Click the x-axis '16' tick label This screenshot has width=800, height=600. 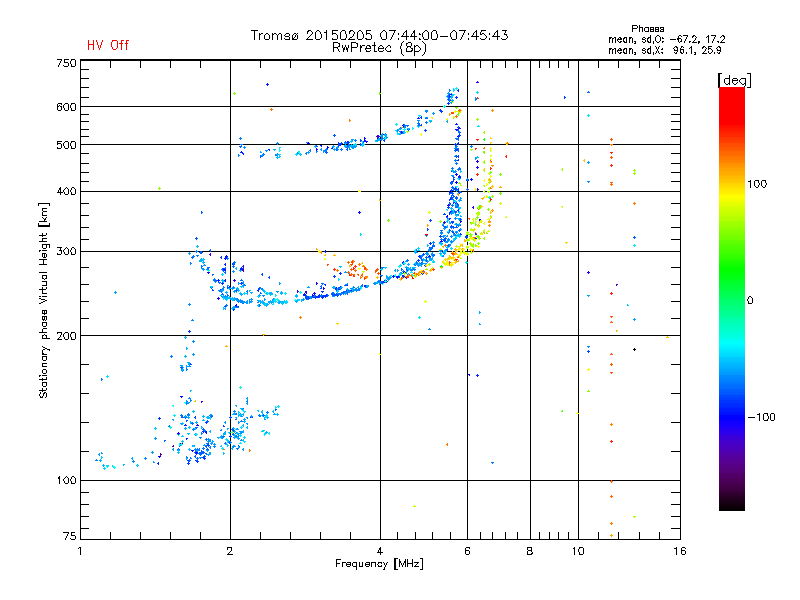point(680,551)
